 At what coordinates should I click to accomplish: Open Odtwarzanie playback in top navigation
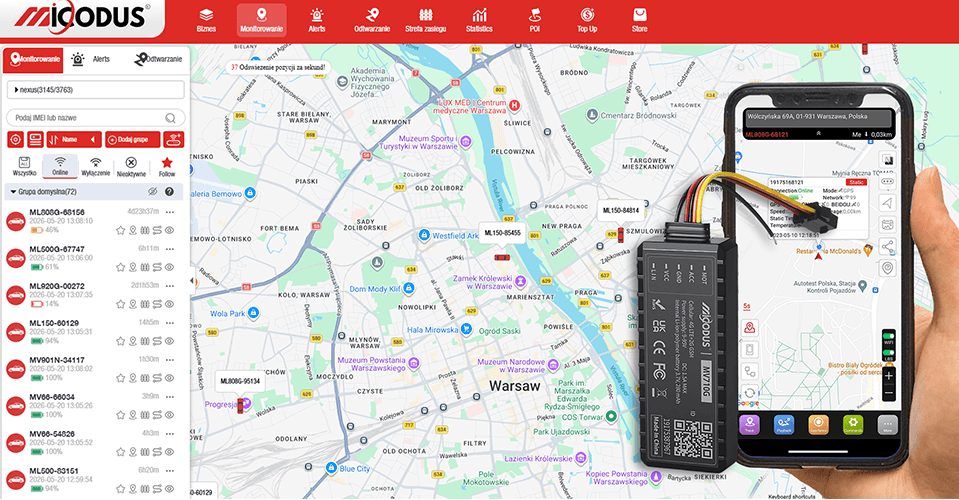[372, 20]
